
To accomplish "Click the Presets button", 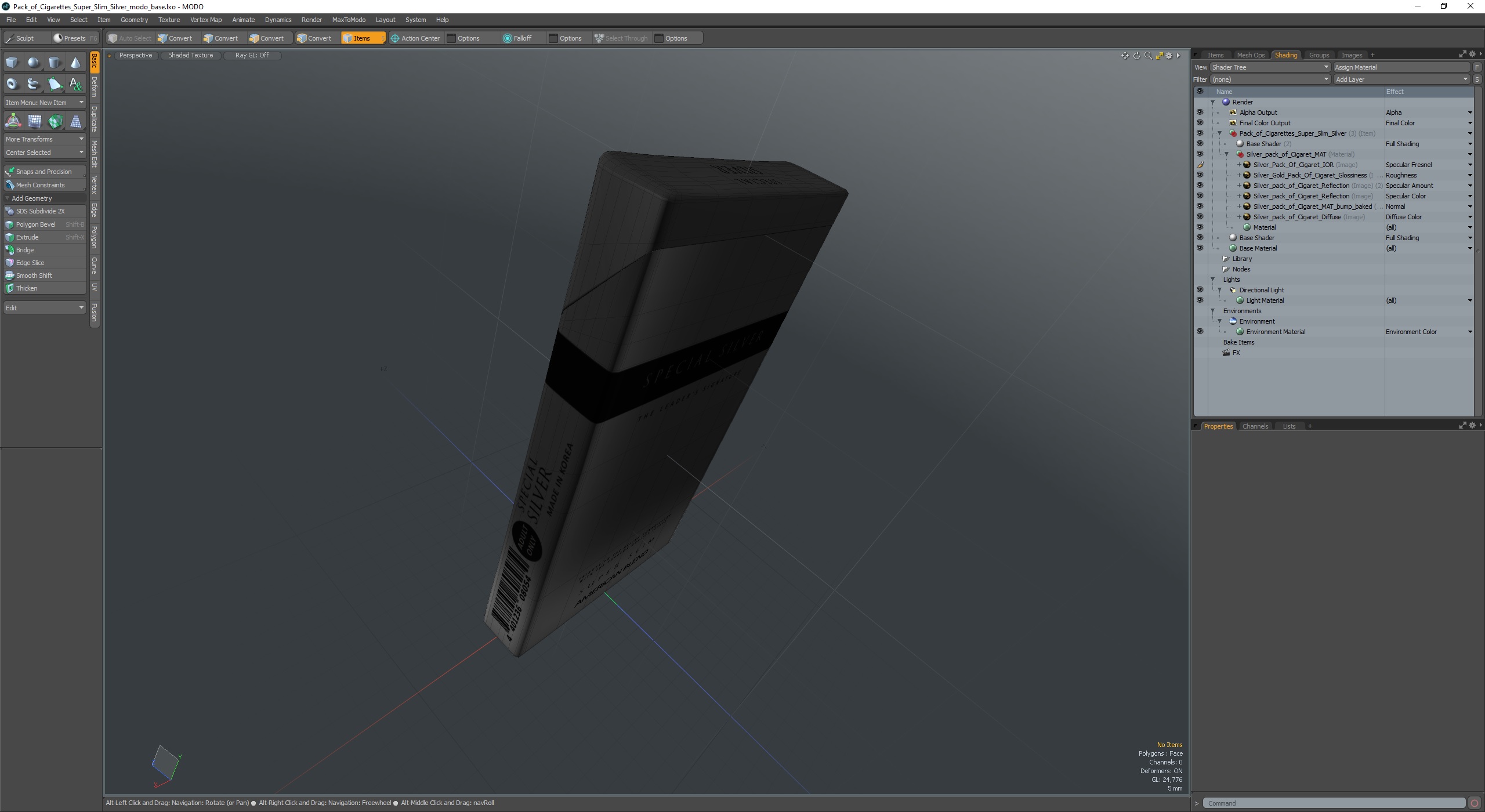I will pos(75,38).
